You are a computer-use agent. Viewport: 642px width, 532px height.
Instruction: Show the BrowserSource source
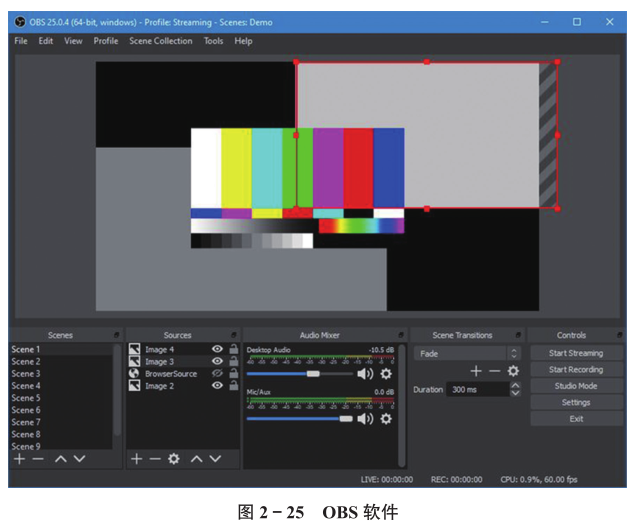[217, 373]
